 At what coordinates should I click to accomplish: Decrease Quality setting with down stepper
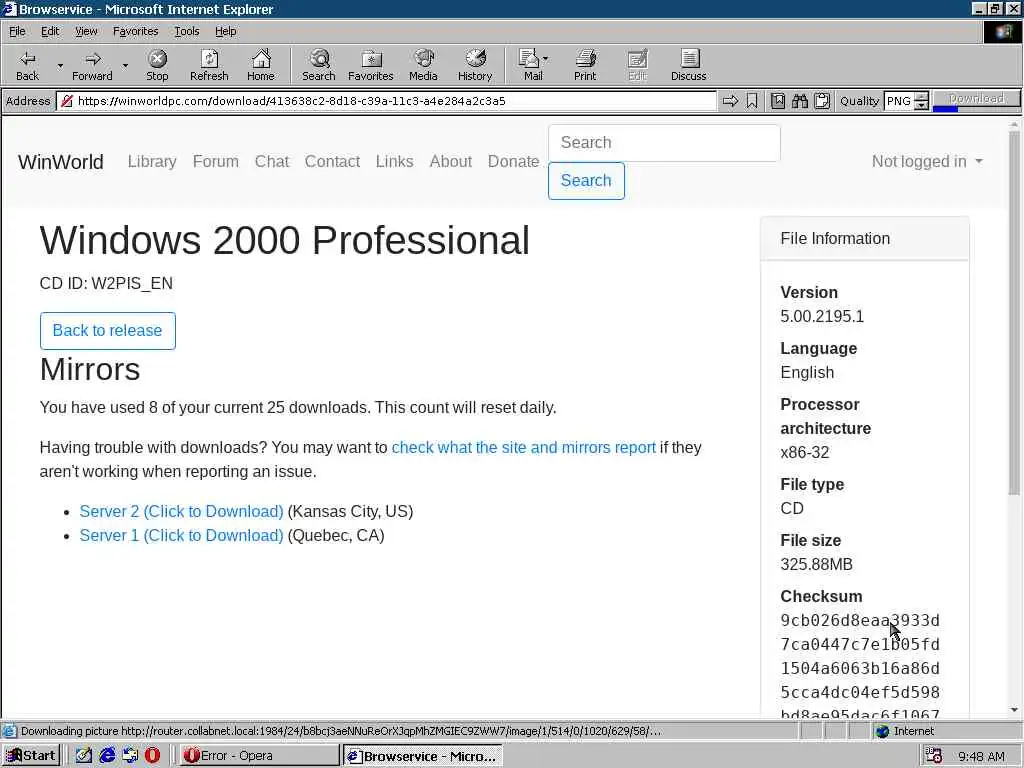921,105
